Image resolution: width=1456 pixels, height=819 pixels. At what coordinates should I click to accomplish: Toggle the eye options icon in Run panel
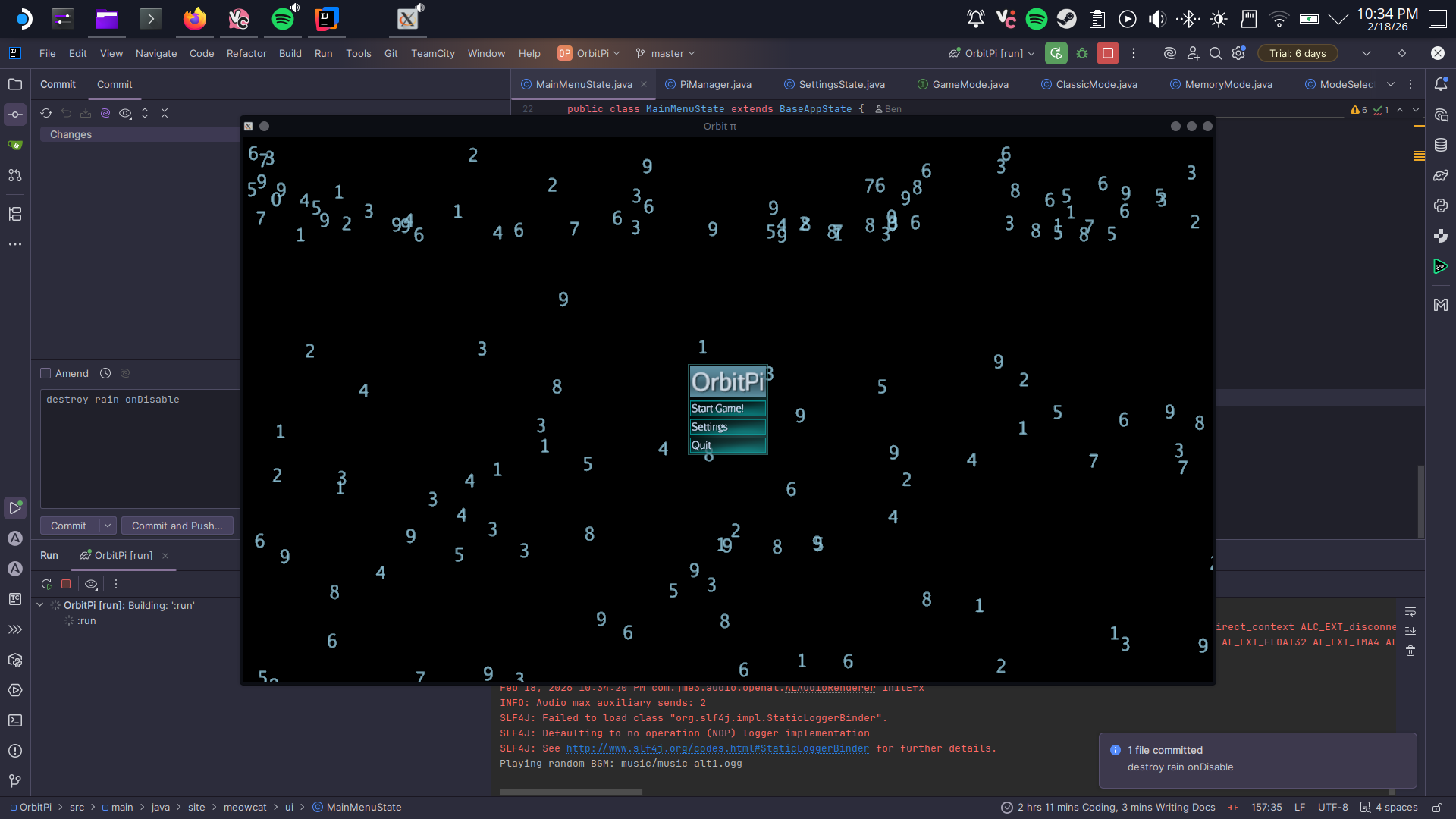pos(91,584)
